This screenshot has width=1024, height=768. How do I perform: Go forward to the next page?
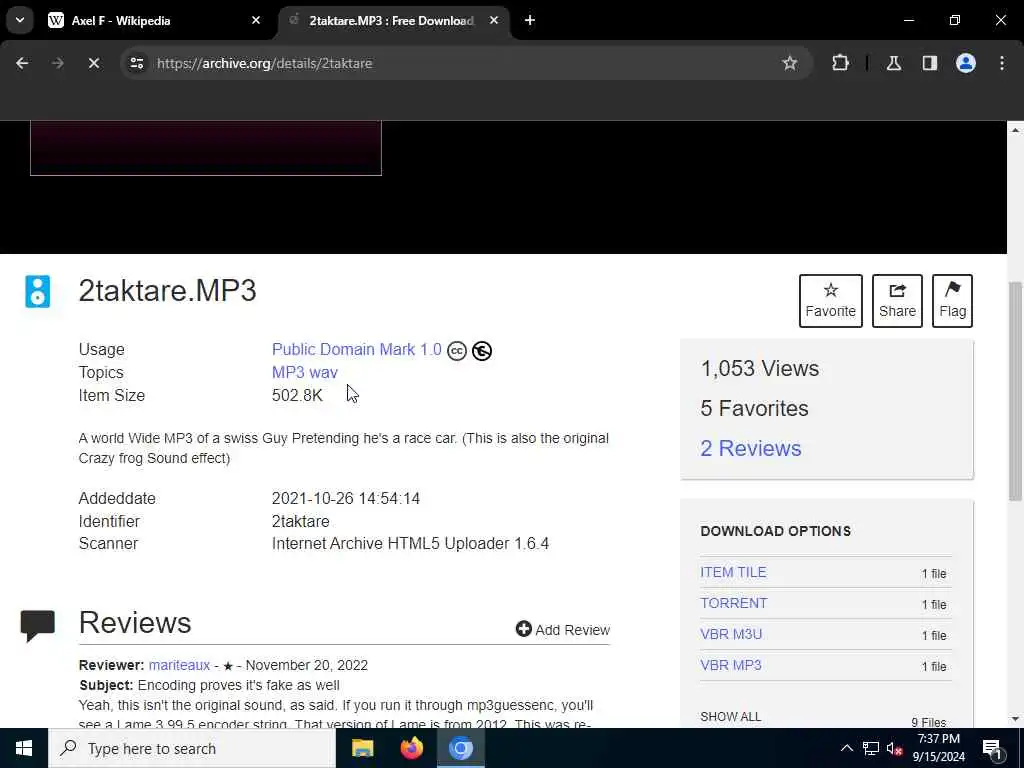click(58, 63)
